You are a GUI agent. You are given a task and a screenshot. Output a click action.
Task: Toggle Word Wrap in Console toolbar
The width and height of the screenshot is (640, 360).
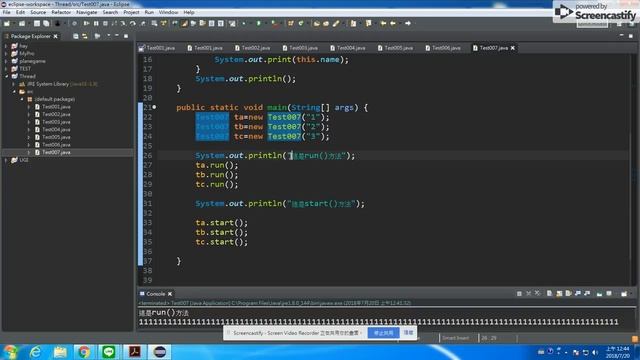[569, 293]
